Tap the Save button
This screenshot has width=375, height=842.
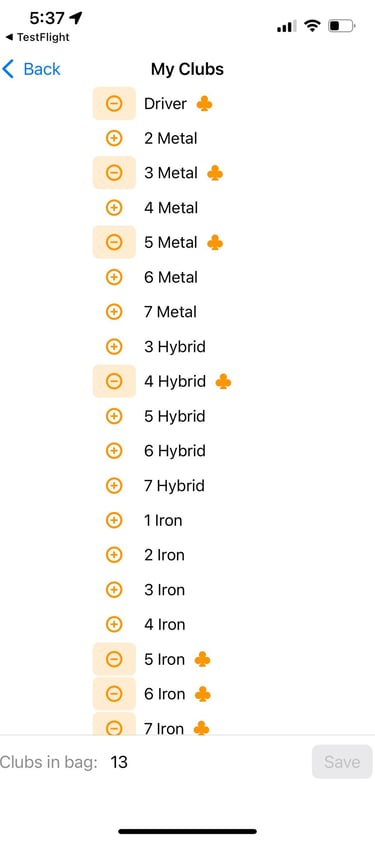(x=342, y=761)
